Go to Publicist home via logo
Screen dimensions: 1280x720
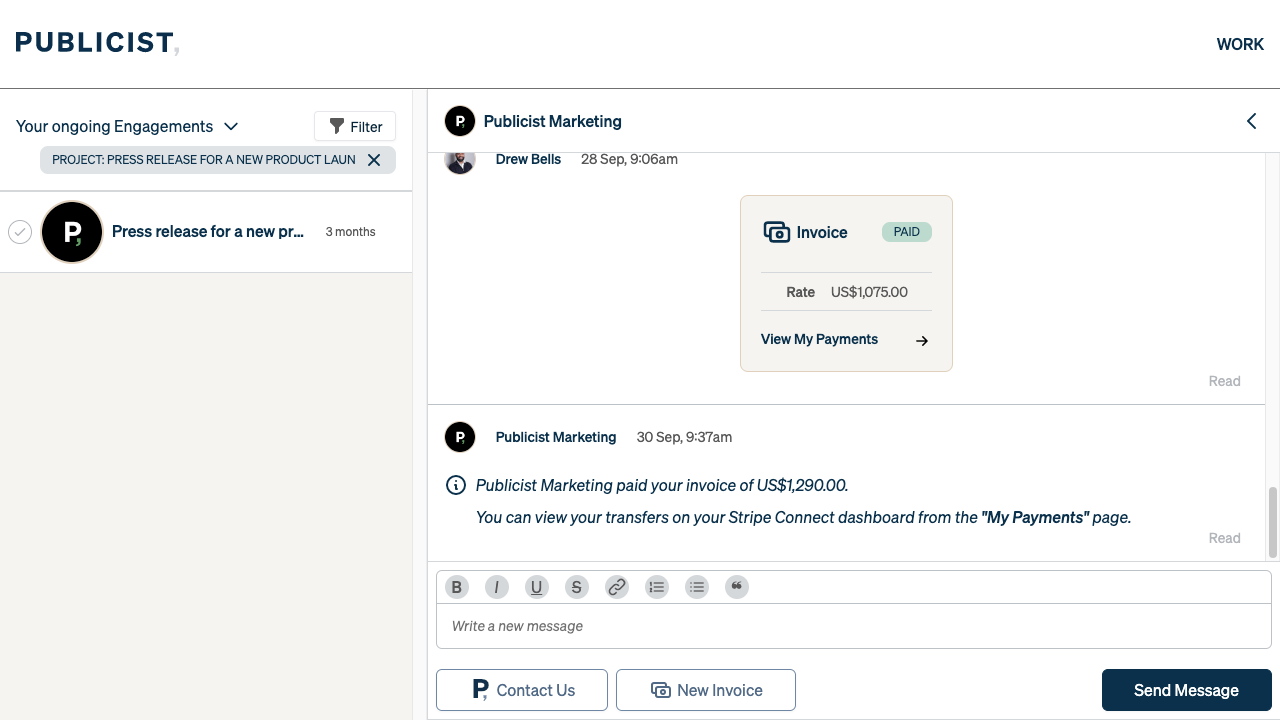coord(97,43)
